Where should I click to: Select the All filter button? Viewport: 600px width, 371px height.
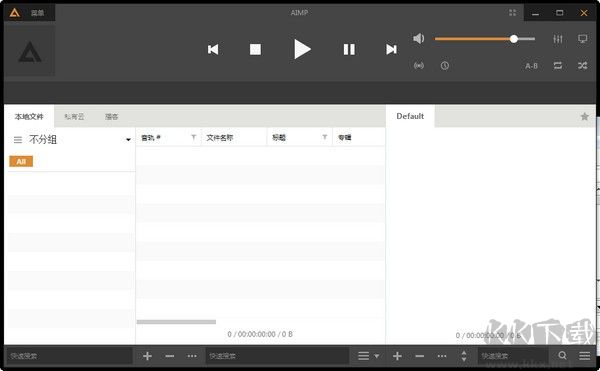(x=21, y=161)
